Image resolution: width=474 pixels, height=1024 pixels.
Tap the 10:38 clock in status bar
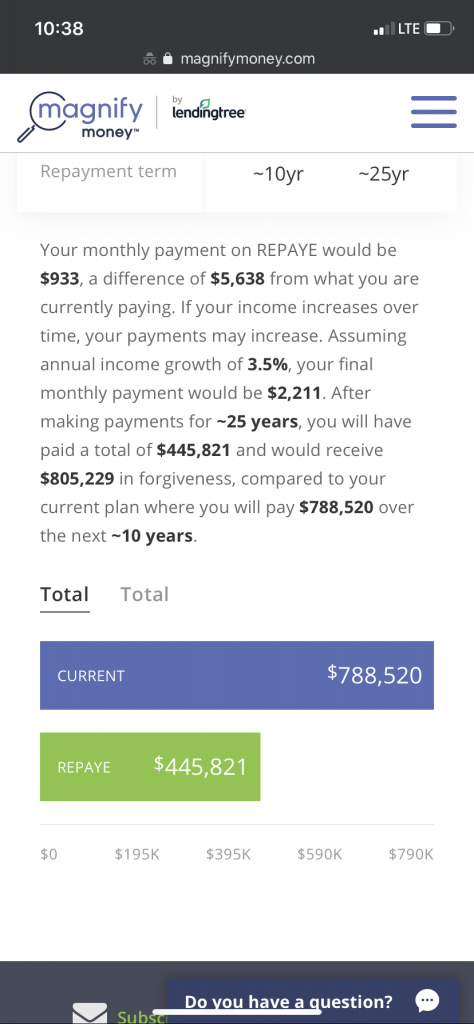(x=59, y=29)
